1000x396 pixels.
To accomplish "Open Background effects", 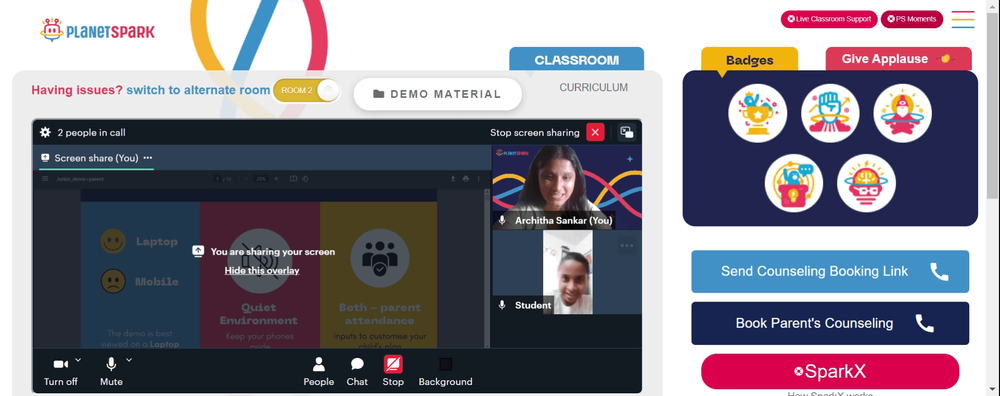I will click(x=445, y=372).
